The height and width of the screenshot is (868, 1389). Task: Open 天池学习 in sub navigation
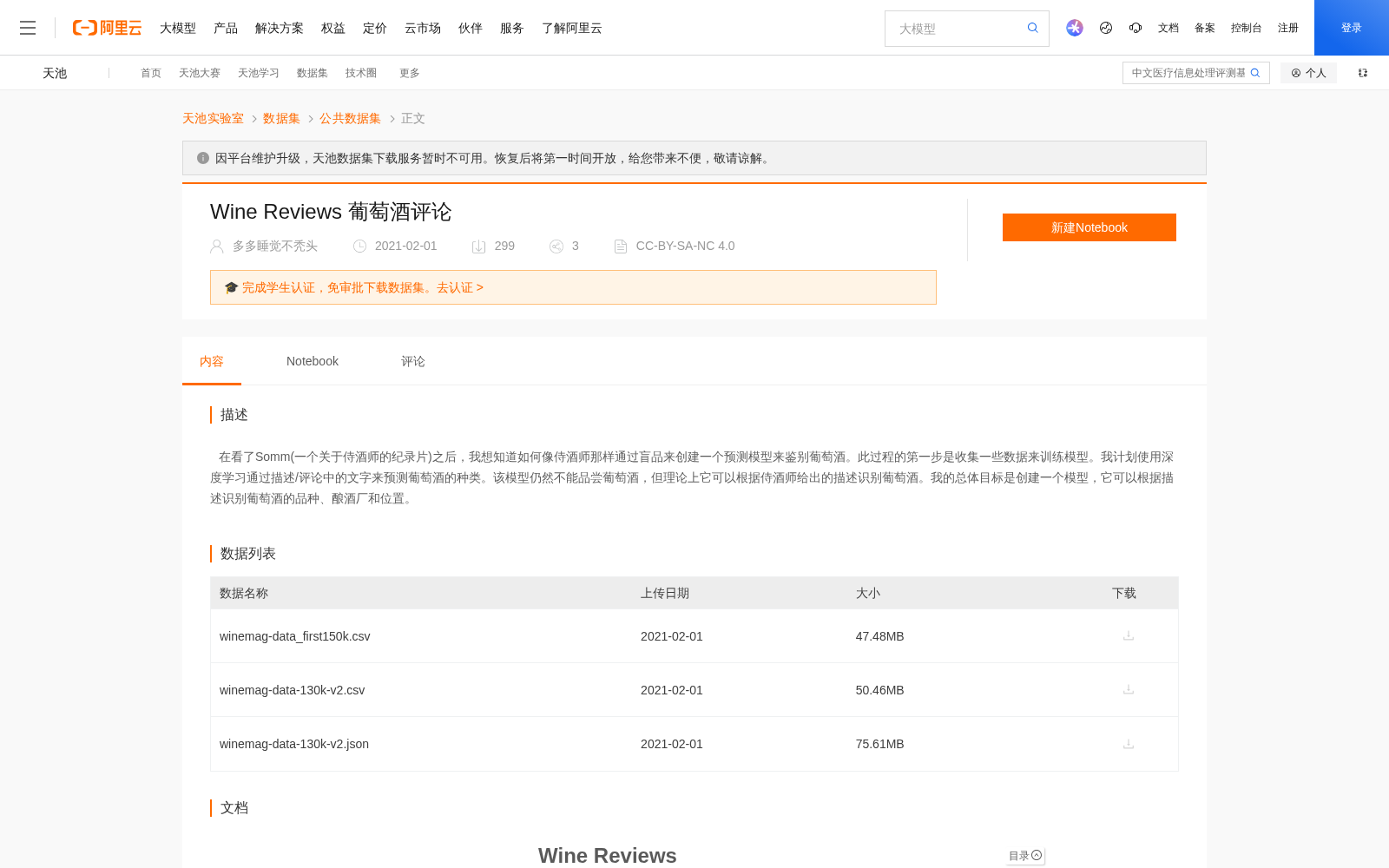[x=259, y=73]
